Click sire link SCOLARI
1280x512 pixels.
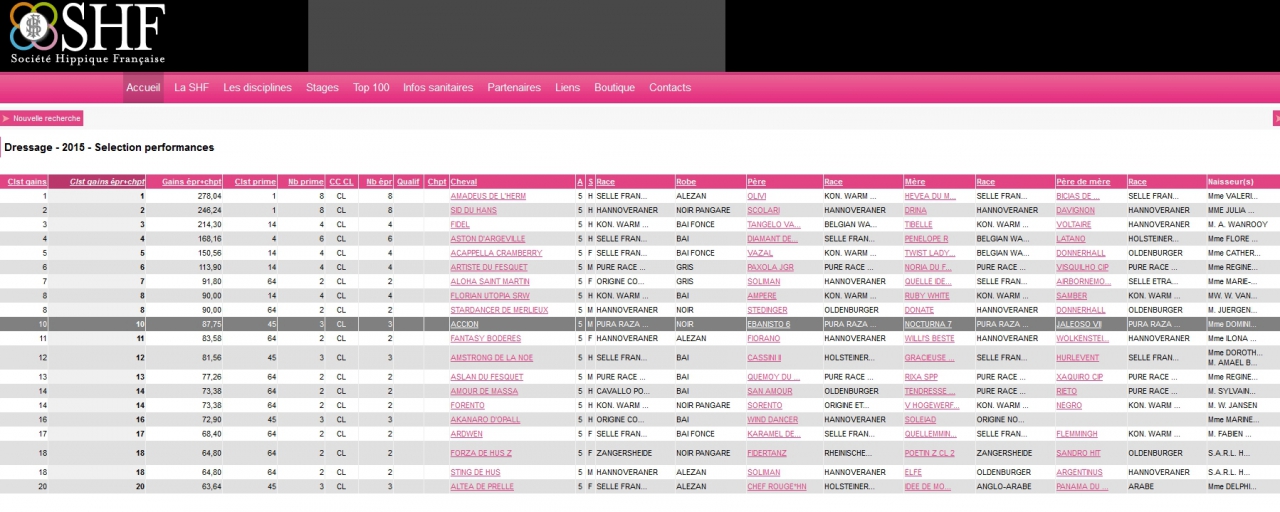[763, 211]
